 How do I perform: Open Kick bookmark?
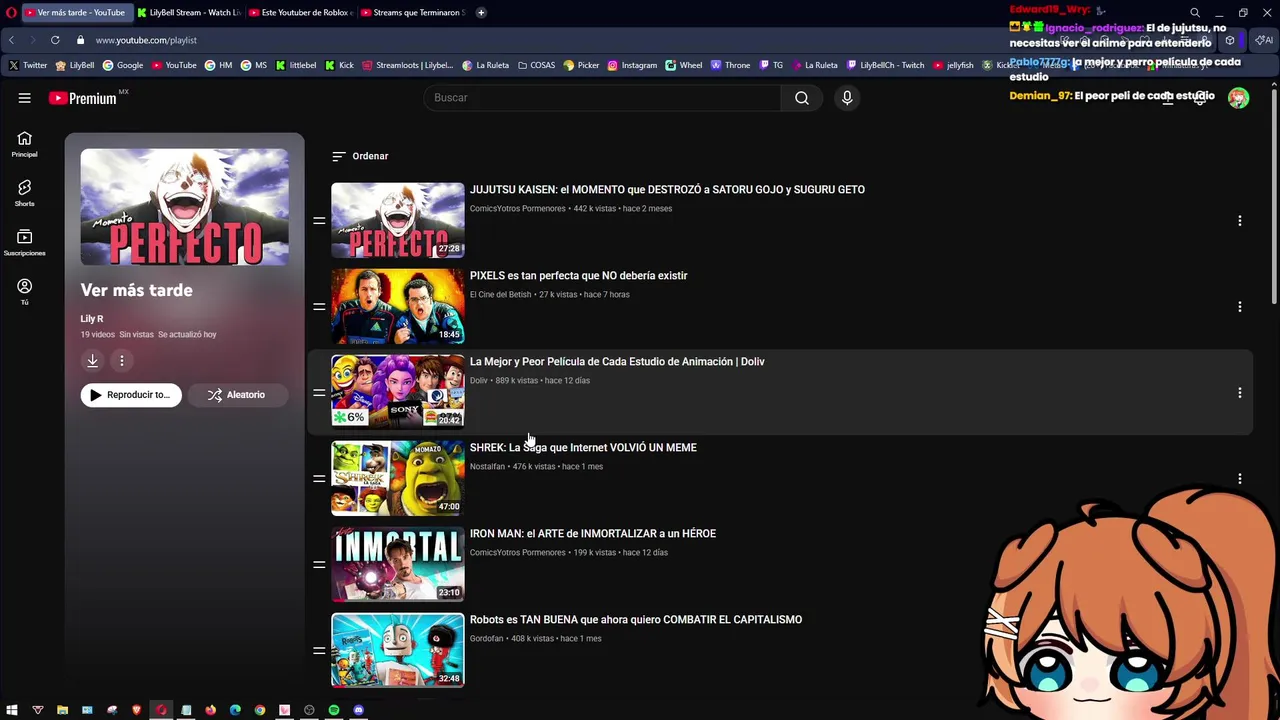[340, 65]
